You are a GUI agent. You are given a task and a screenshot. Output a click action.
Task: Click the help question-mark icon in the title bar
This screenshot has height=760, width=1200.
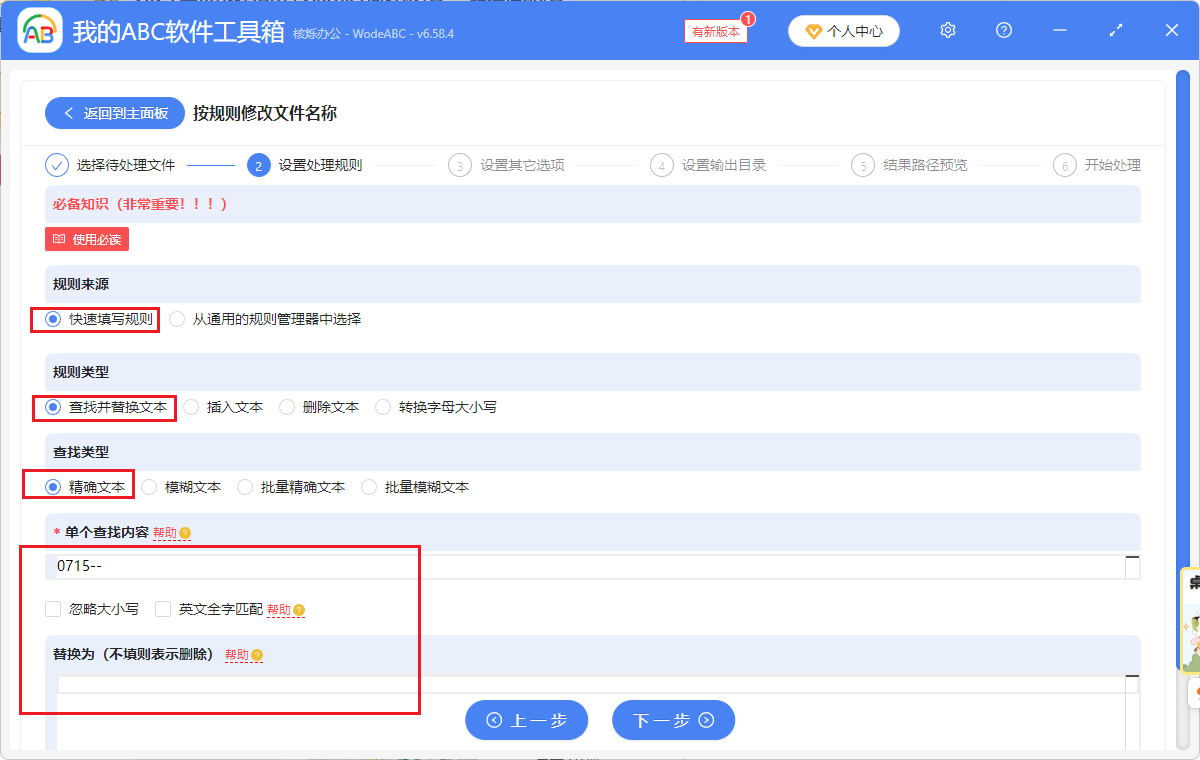point(1003,30)
